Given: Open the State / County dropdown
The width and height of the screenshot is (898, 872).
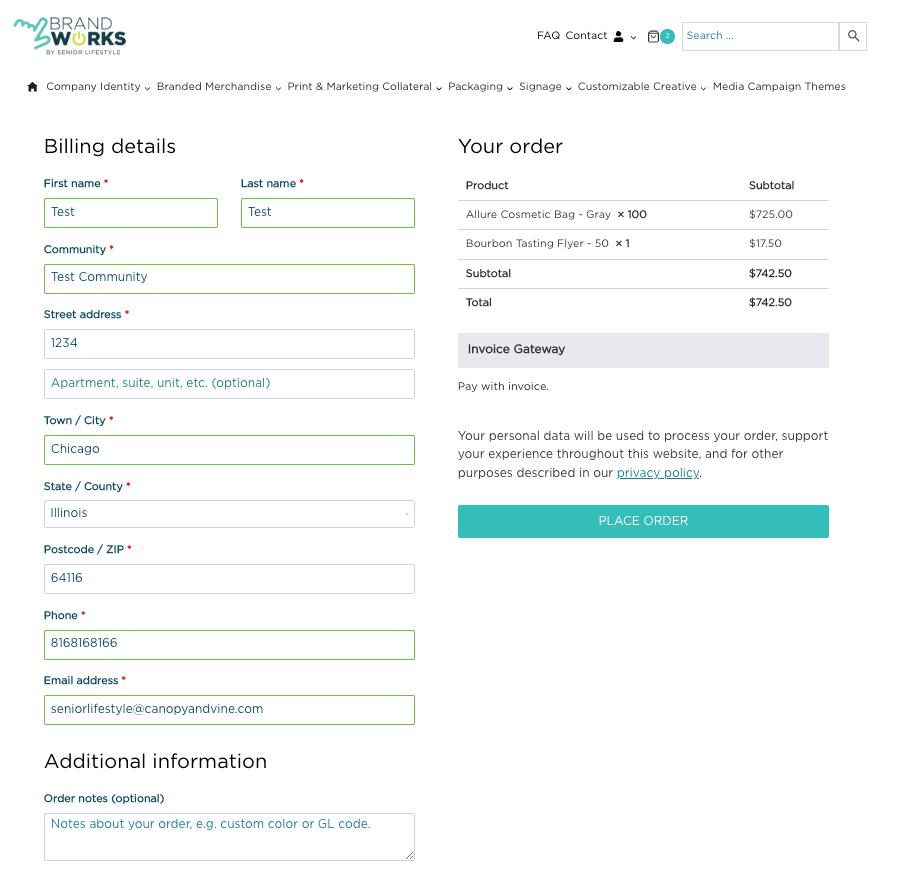Looking at the screenshot, I should coord(229,514).
